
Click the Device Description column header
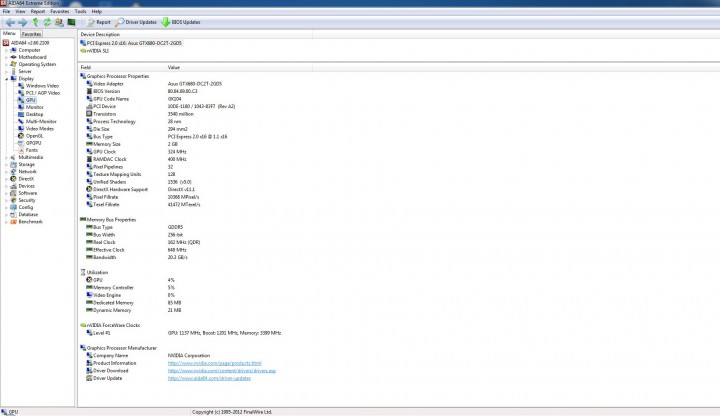pos(196,34)
